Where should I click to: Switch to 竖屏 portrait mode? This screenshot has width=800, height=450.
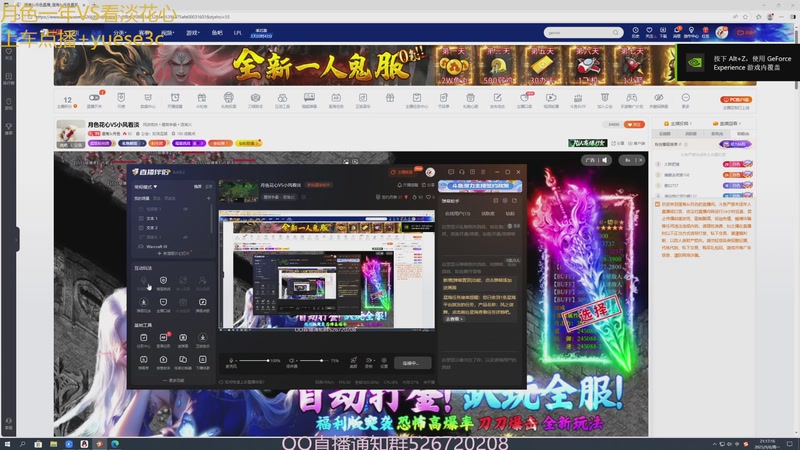click(209, 187)
